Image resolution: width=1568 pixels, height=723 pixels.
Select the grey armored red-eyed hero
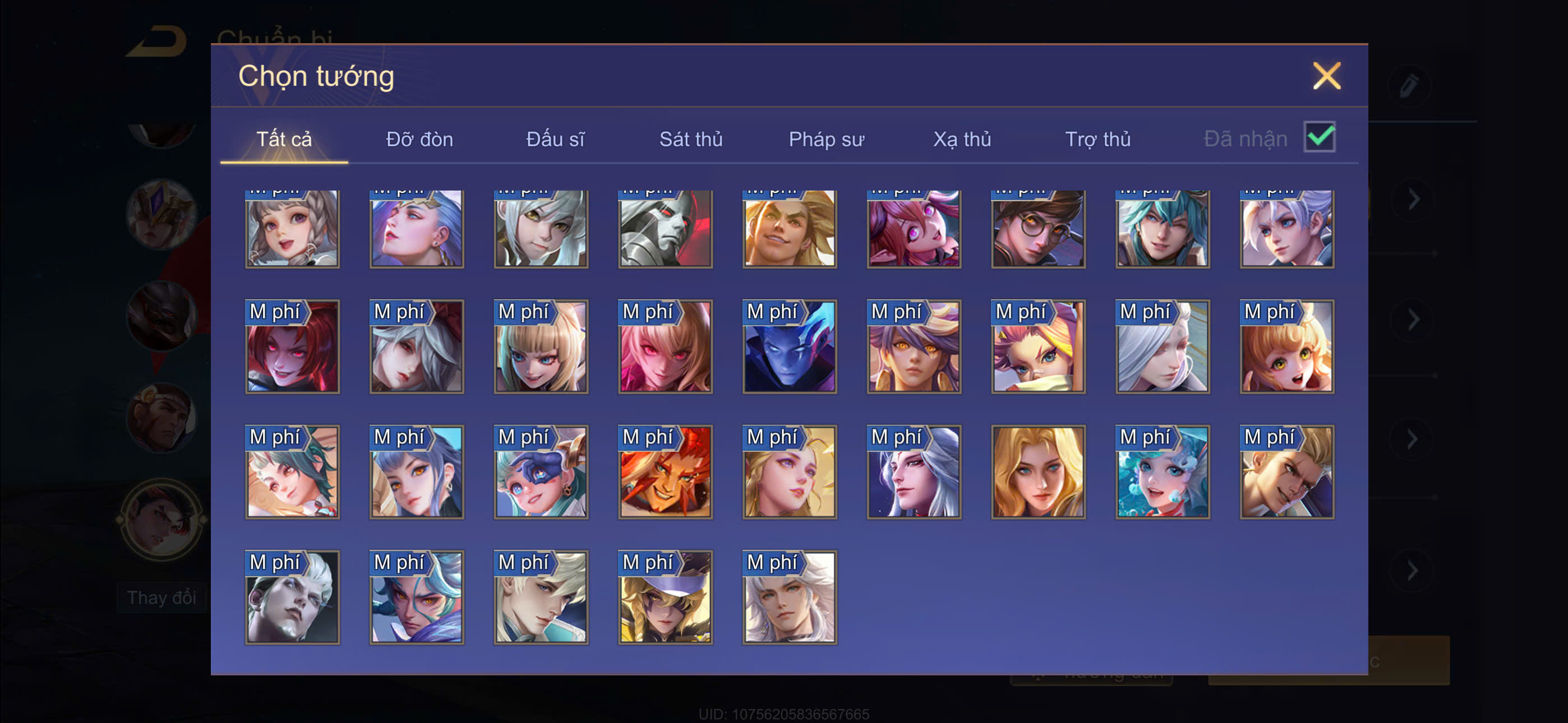tap(665, 229)
